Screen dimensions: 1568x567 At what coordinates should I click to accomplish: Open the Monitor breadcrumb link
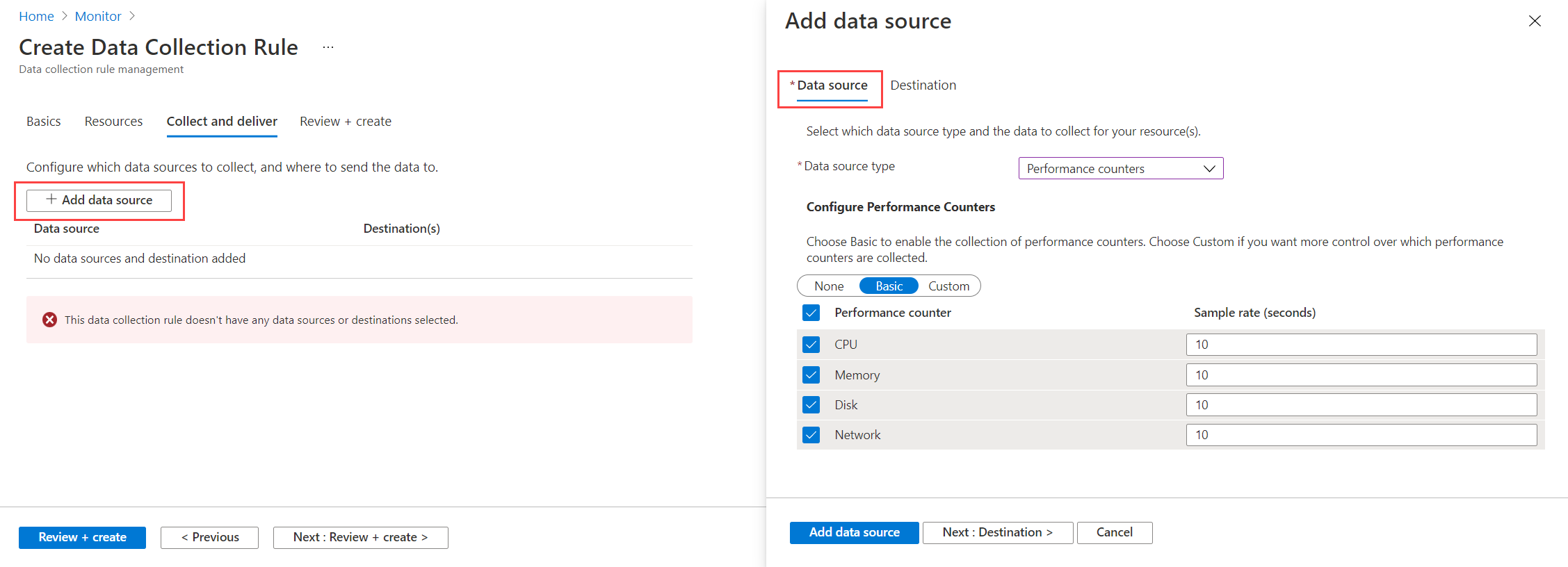point(98,16)
